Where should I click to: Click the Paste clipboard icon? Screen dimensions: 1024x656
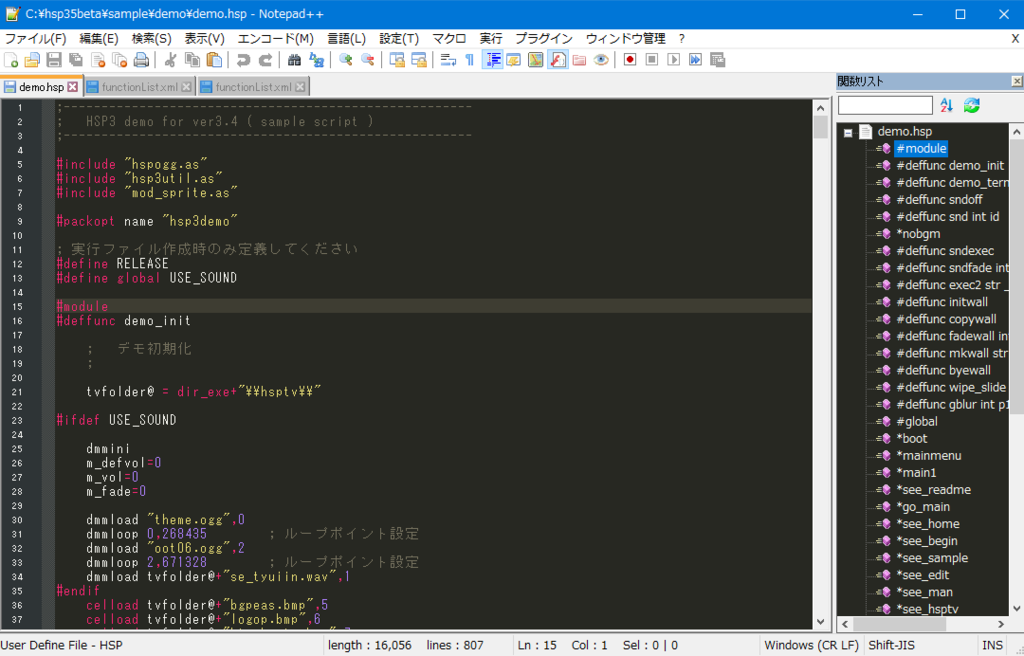[214, 60]
